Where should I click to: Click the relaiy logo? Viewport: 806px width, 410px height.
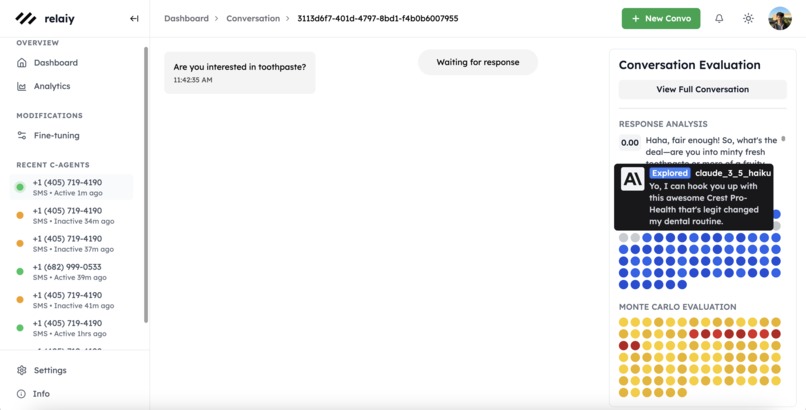45,18
